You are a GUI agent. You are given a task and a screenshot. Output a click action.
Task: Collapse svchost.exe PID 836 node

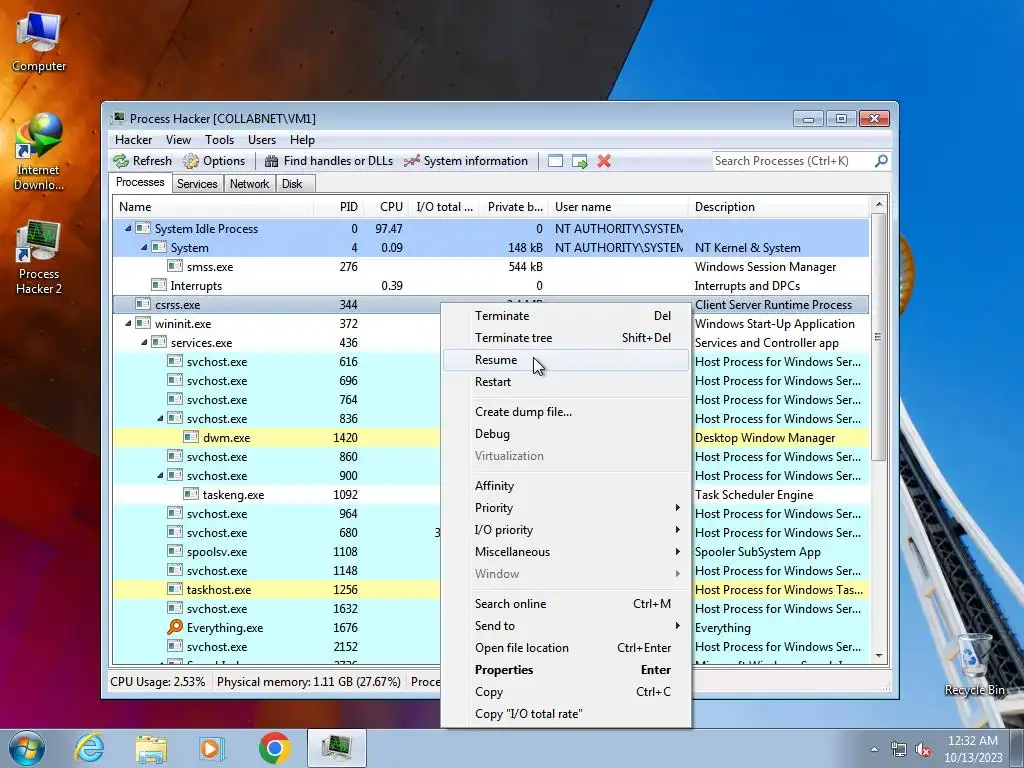pyautogui.click(x=160, y=419)
